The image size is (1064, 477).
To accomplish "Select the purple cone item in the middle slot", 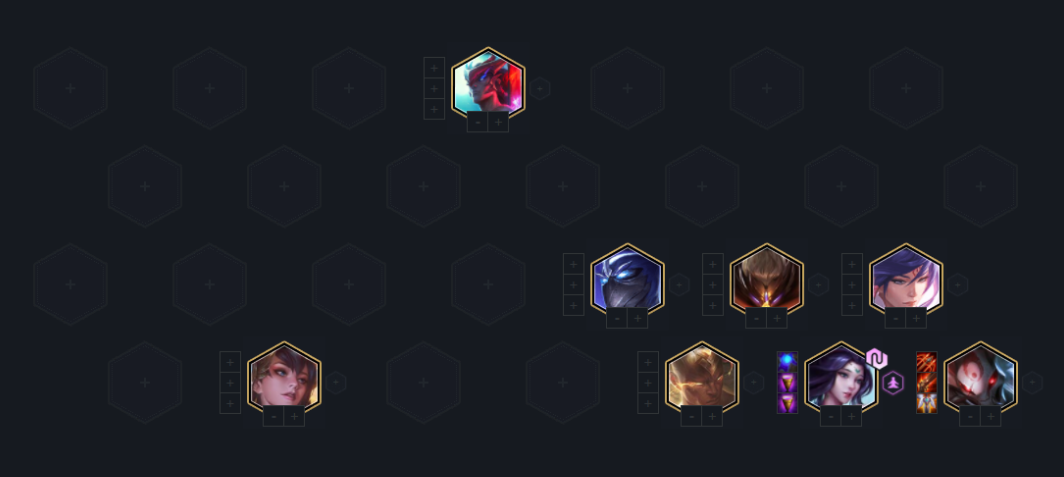I will click(787, 383).
